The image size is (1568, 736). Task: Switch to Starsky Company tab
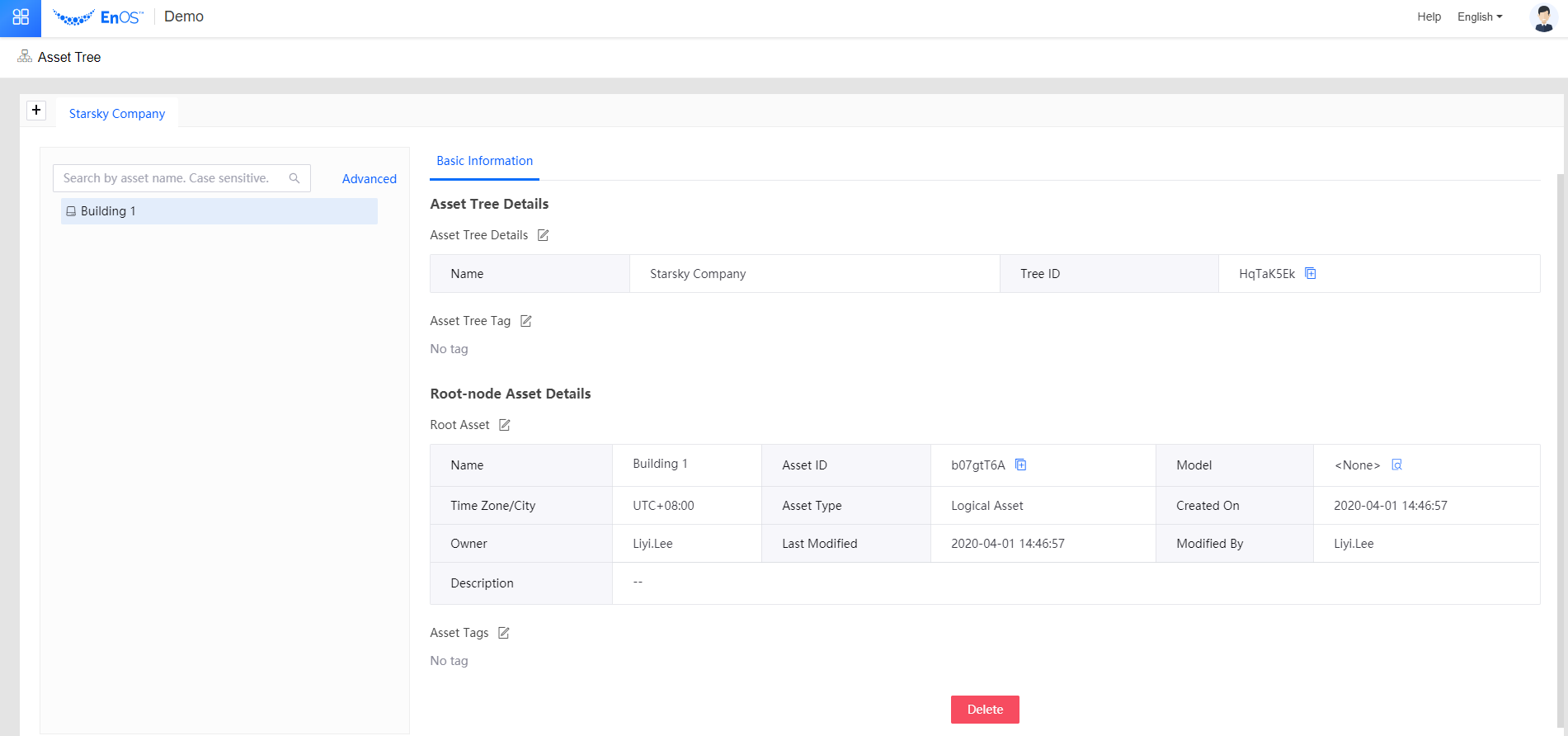[x=117, y=114]
